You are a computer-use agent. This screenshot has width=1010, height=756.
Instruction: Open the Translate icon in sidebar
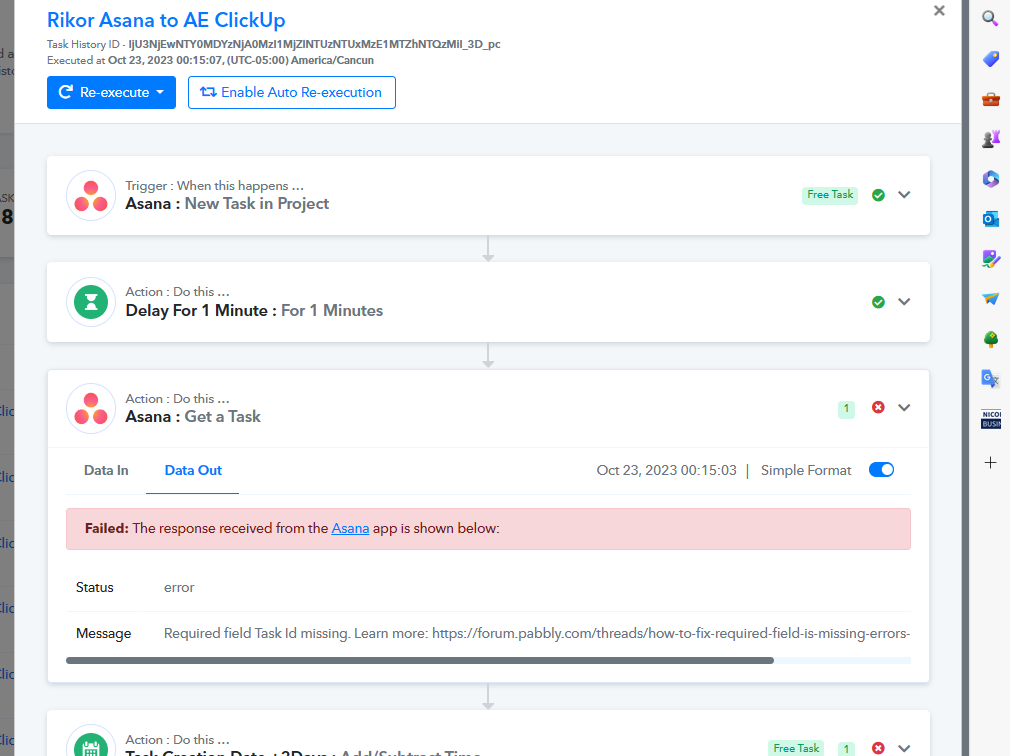pyautogui.click(x=991, y=379)
